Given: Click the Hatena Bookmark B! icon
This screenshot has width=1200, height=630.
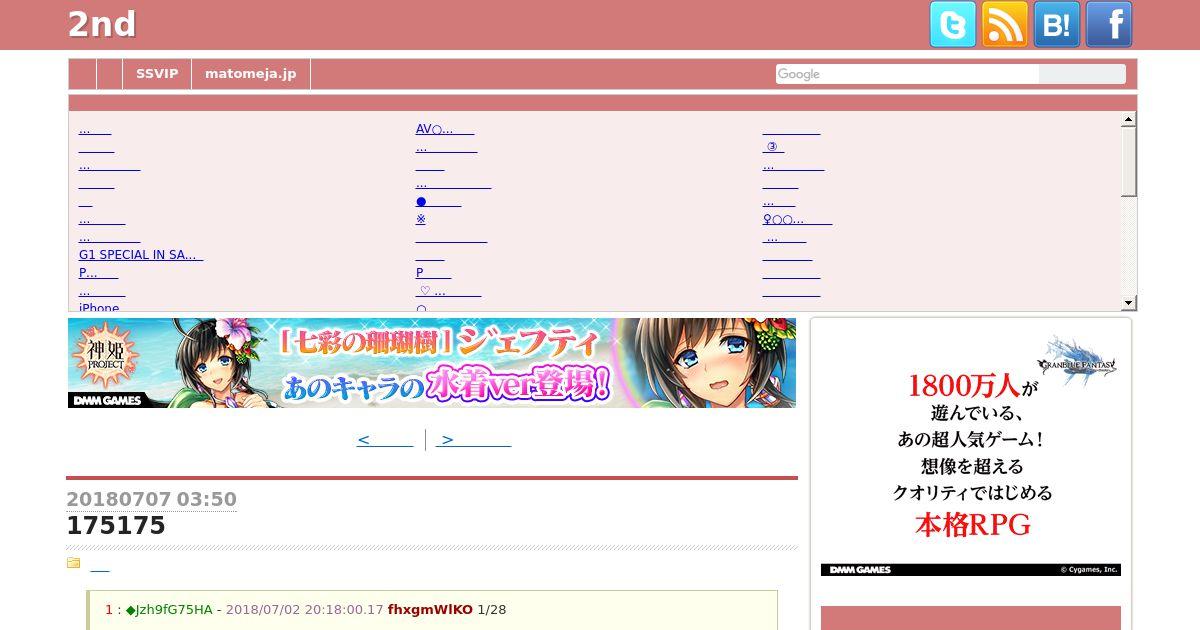Looking at the screenshot, I should pyautogui.click(x=1057, y=24).
